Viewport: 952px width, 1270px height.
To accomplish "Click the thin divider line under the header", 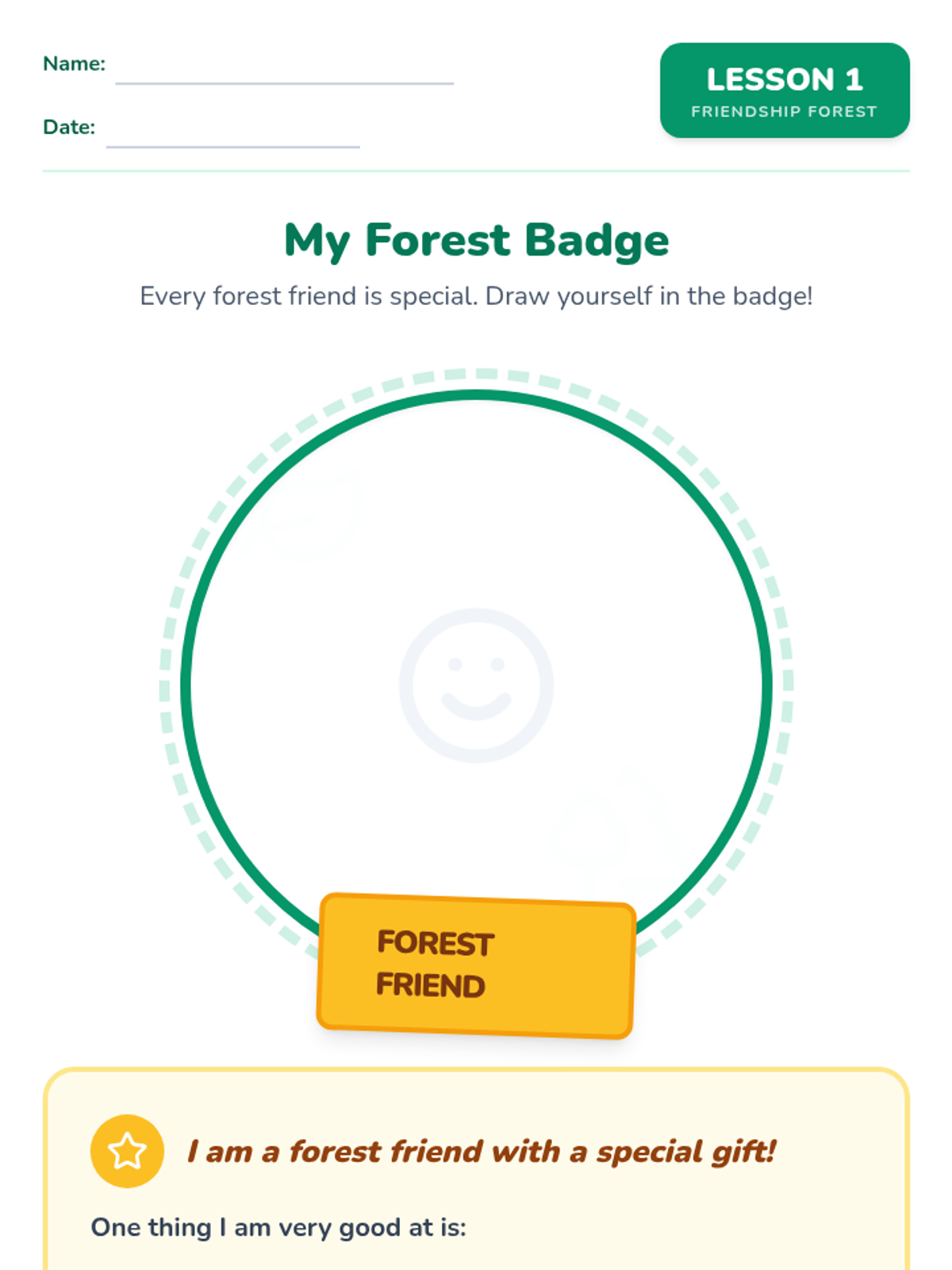I will 476,171.
